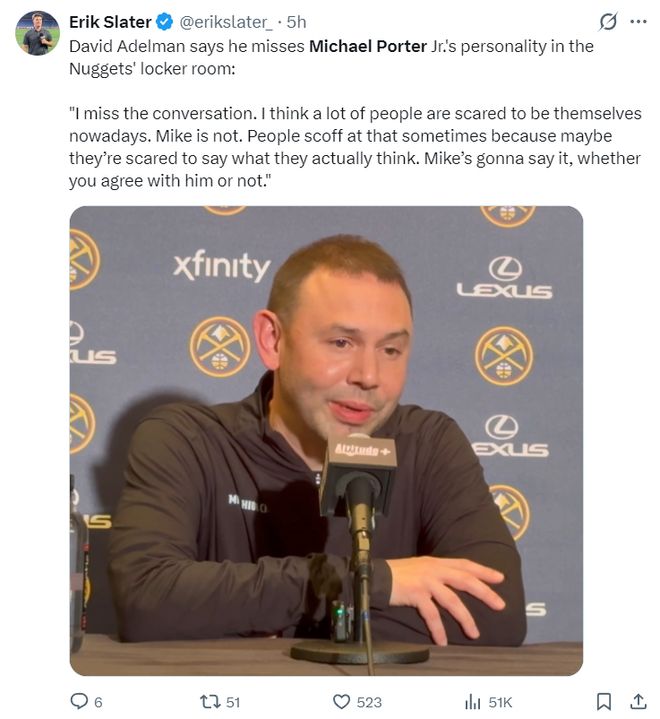Click the reply speech bubble icon
Viewport: 660px width, 719px height.
(x=79, y=702)
